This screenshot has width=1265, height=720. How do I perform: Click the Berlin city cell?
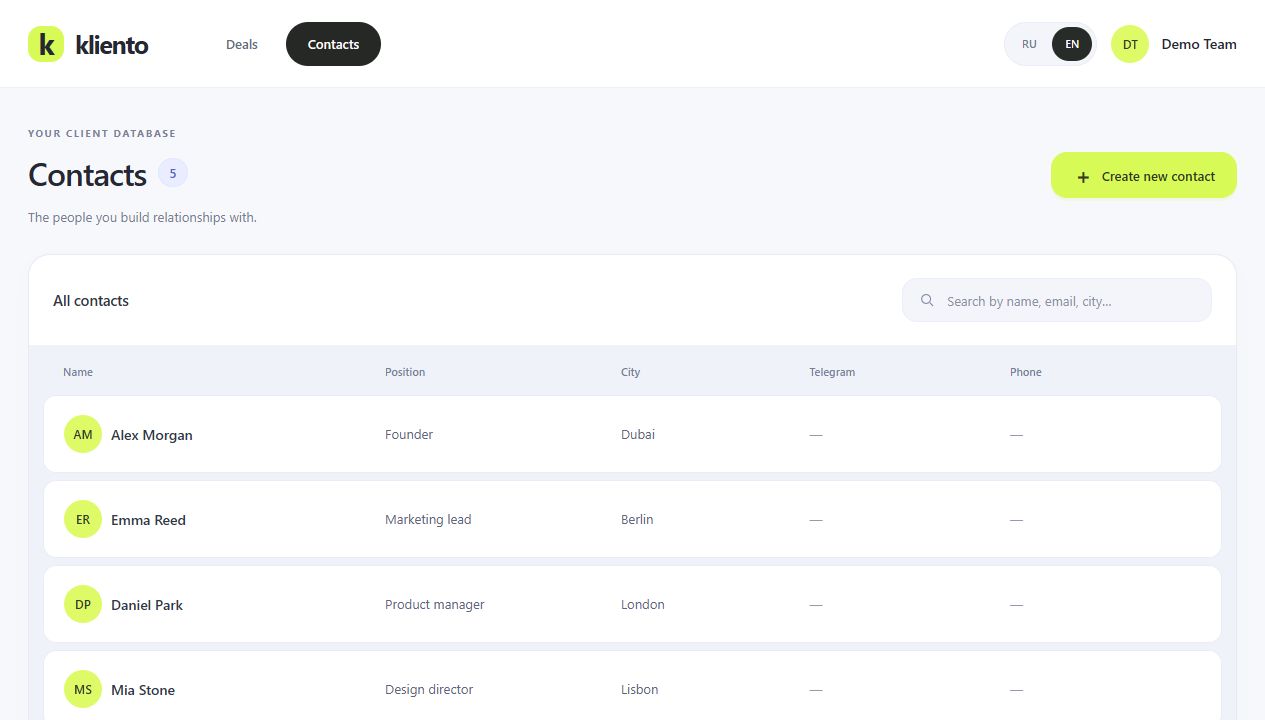[637, 519]
